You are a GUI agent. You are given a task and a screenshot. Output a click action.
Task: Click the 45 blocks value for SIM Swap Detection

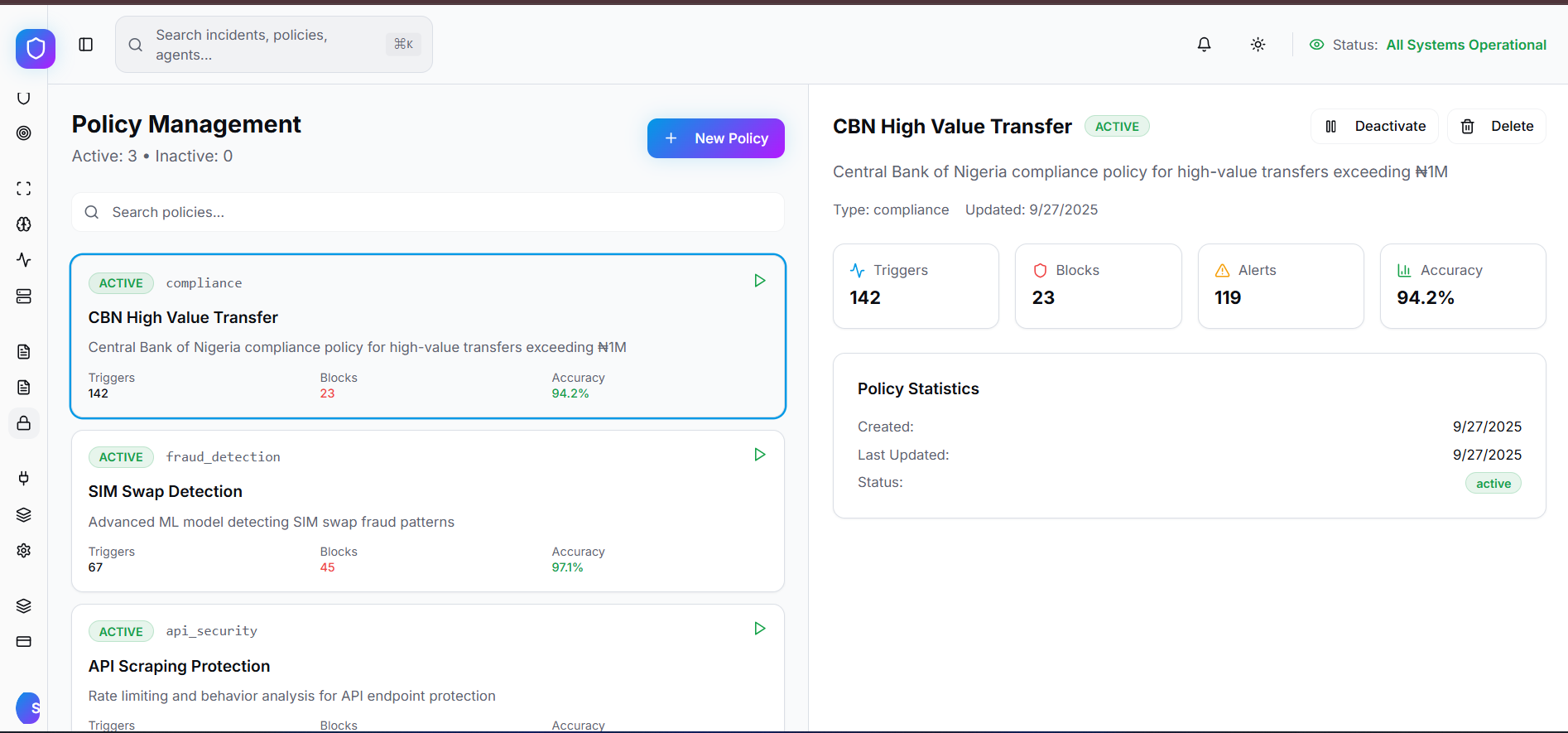[x=328, y=568]
